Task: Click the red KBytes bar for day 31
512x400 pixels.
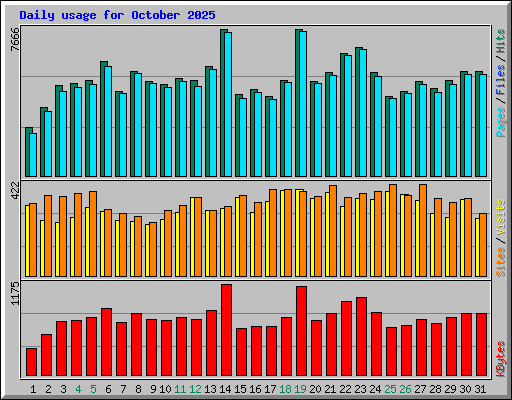Action: coord(481,345)
